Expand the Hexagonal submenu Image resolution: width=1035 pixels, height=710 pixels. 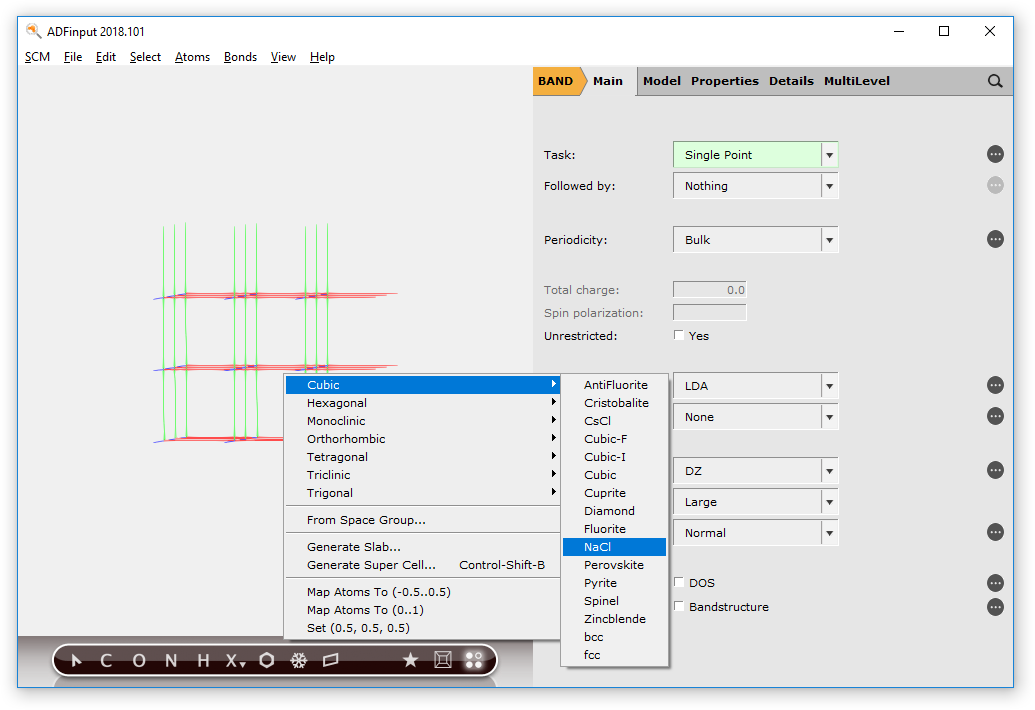click(x=422, y=403)
